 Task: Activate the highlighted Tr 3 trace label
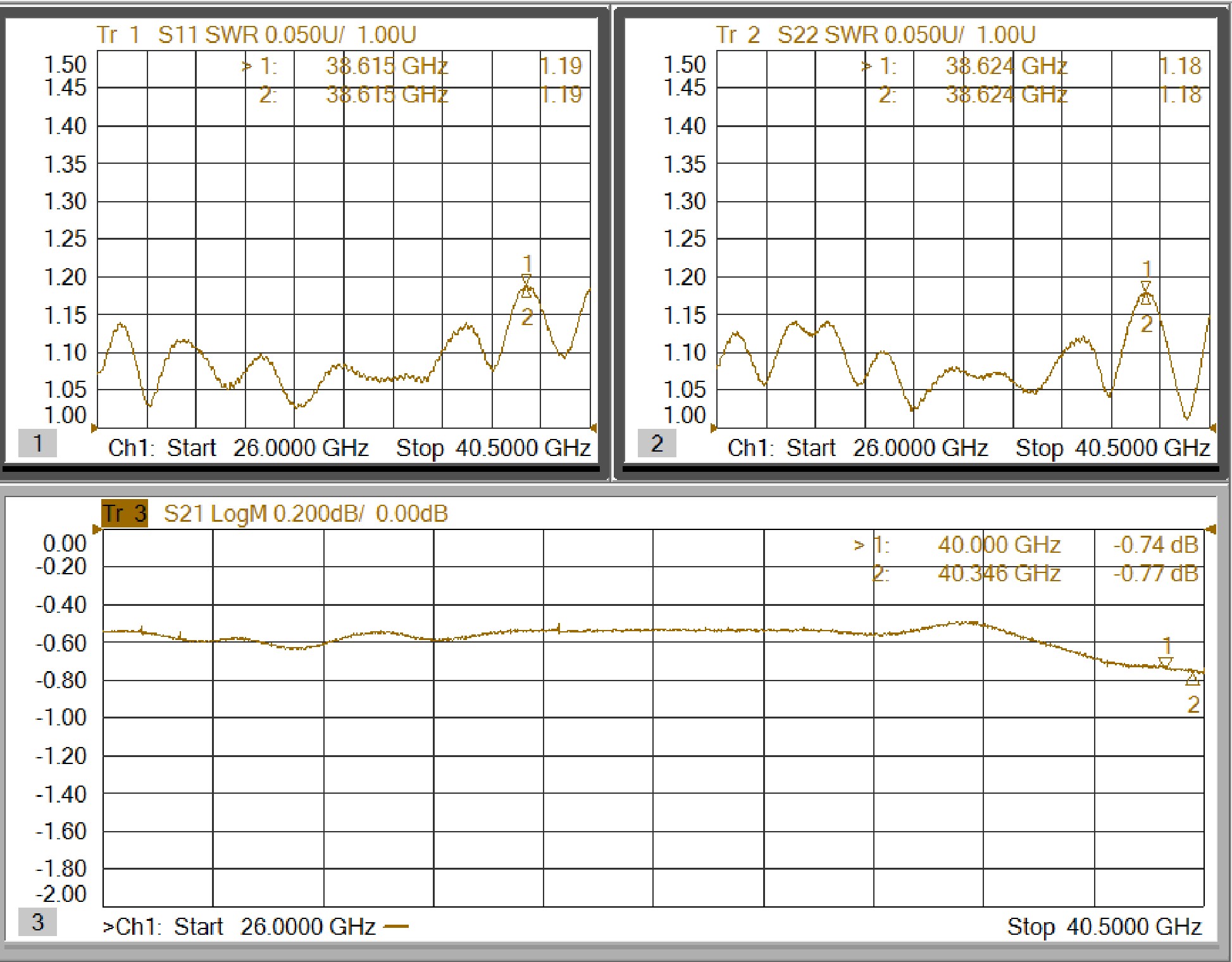coord(125,513)
